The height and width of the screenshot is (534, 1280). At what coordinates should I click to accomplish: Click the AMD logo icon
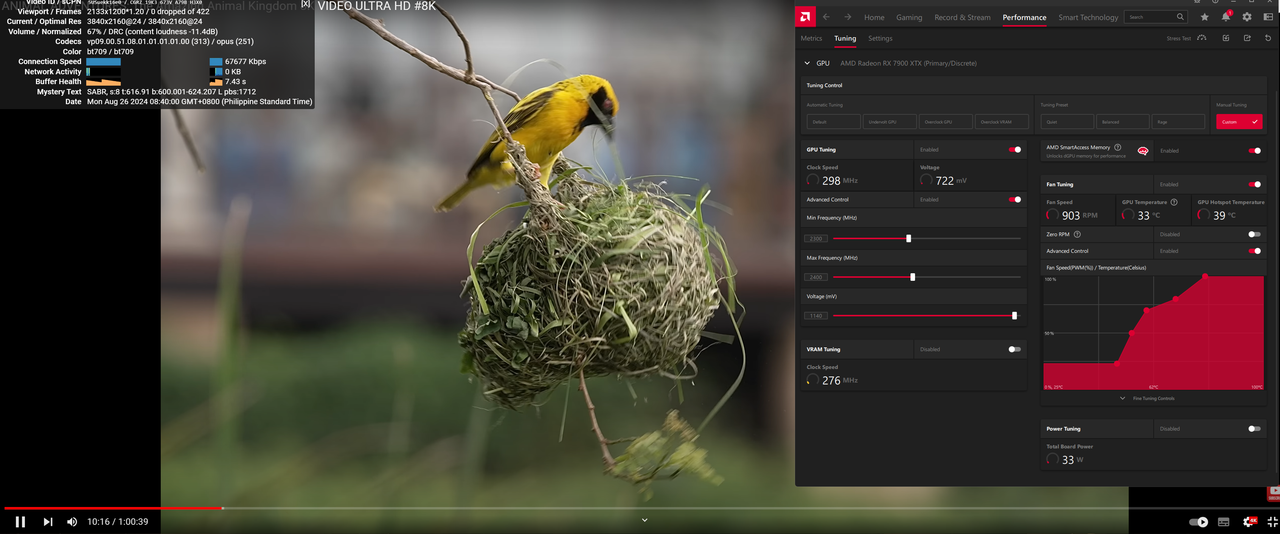(805, 16)
